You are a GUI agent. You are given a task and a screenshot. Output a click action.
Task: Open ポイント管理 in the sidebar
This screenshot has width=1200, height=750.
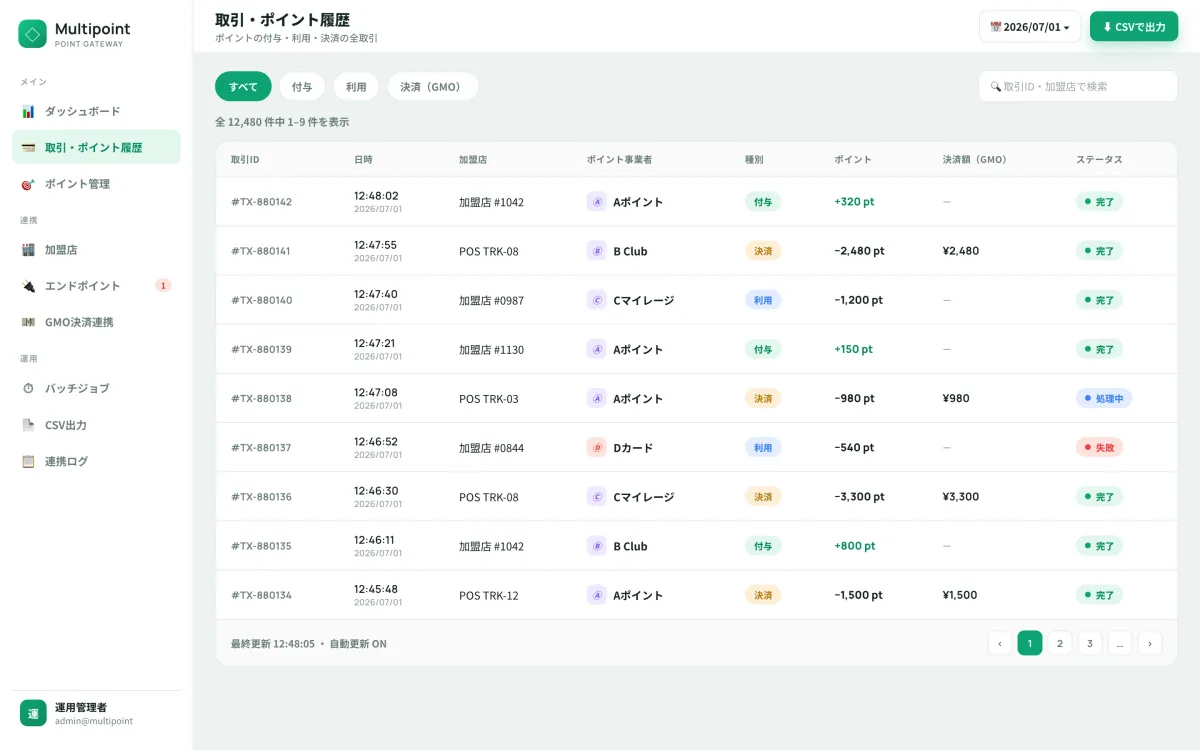[x=96, y=184]
